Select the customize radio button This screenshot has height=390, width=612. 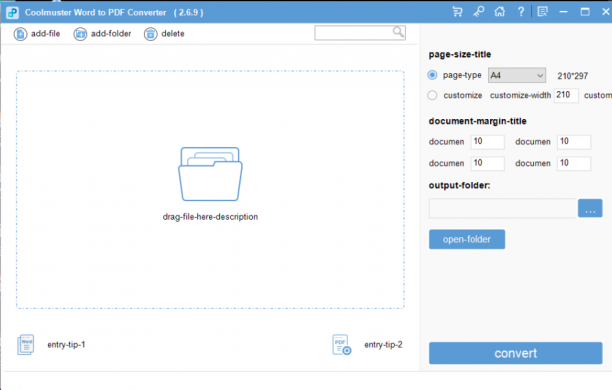432,95
